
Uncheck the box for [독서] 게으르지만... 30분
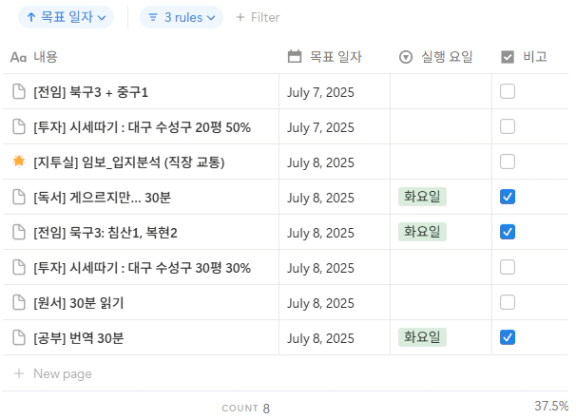[x=507, y=197]
